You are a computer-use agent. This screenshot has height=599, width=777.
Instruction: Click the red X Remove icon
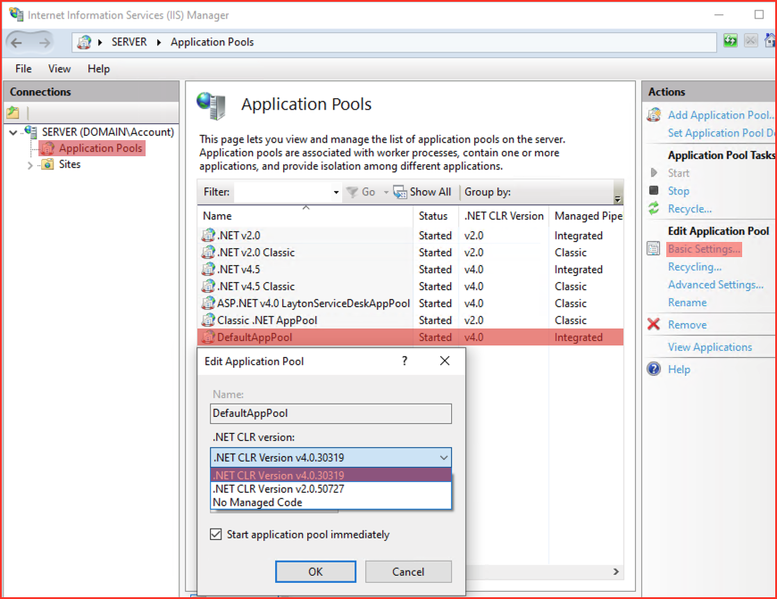tap(654, 324)
